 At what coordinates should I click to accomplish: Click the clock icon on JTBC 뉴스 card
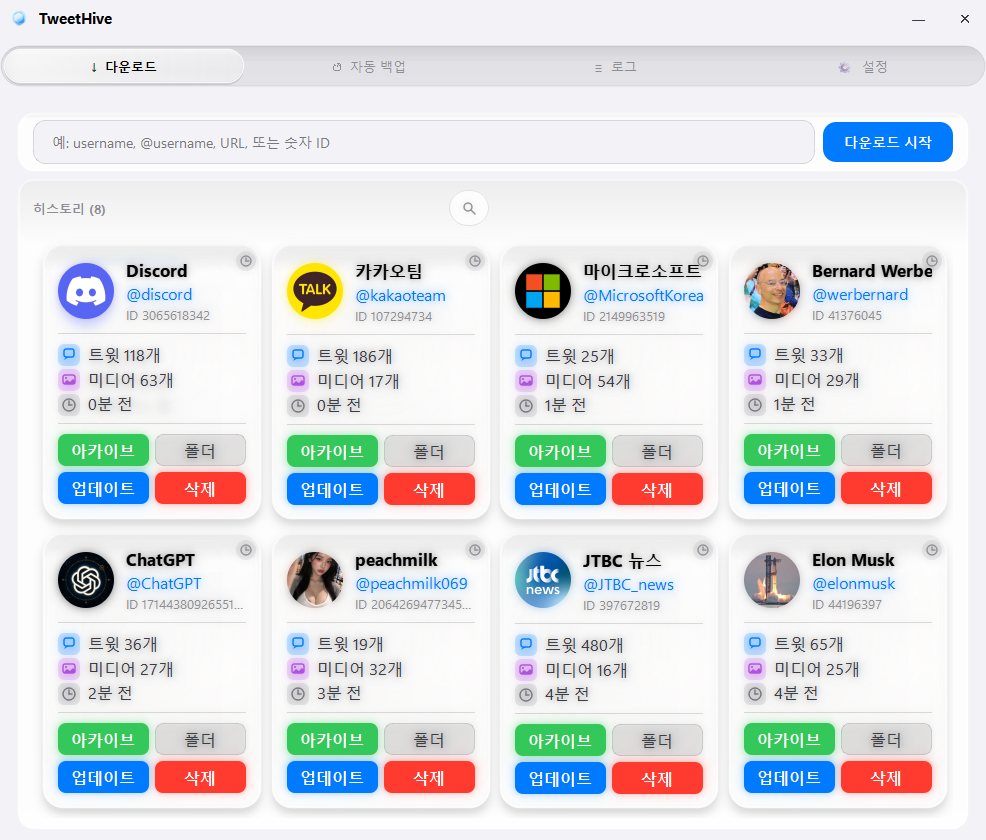[x=703, y=550]
